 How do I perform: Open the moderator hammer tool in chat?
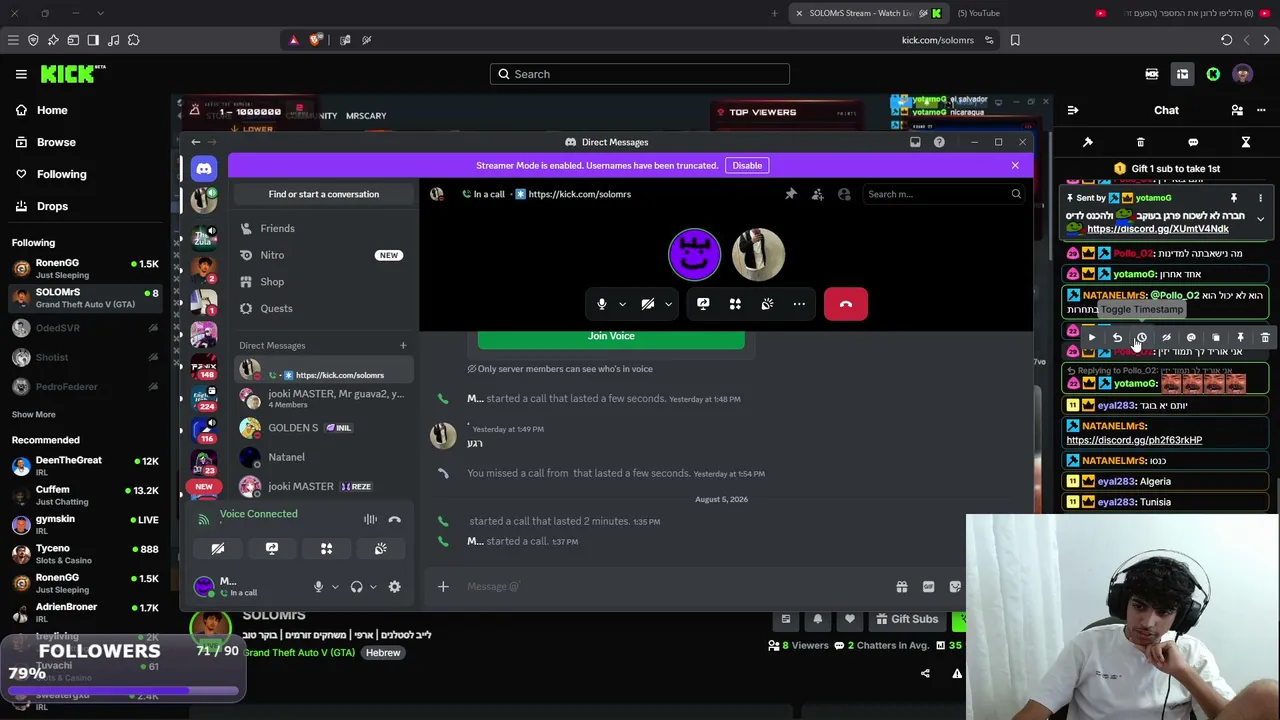(1088, 142)
